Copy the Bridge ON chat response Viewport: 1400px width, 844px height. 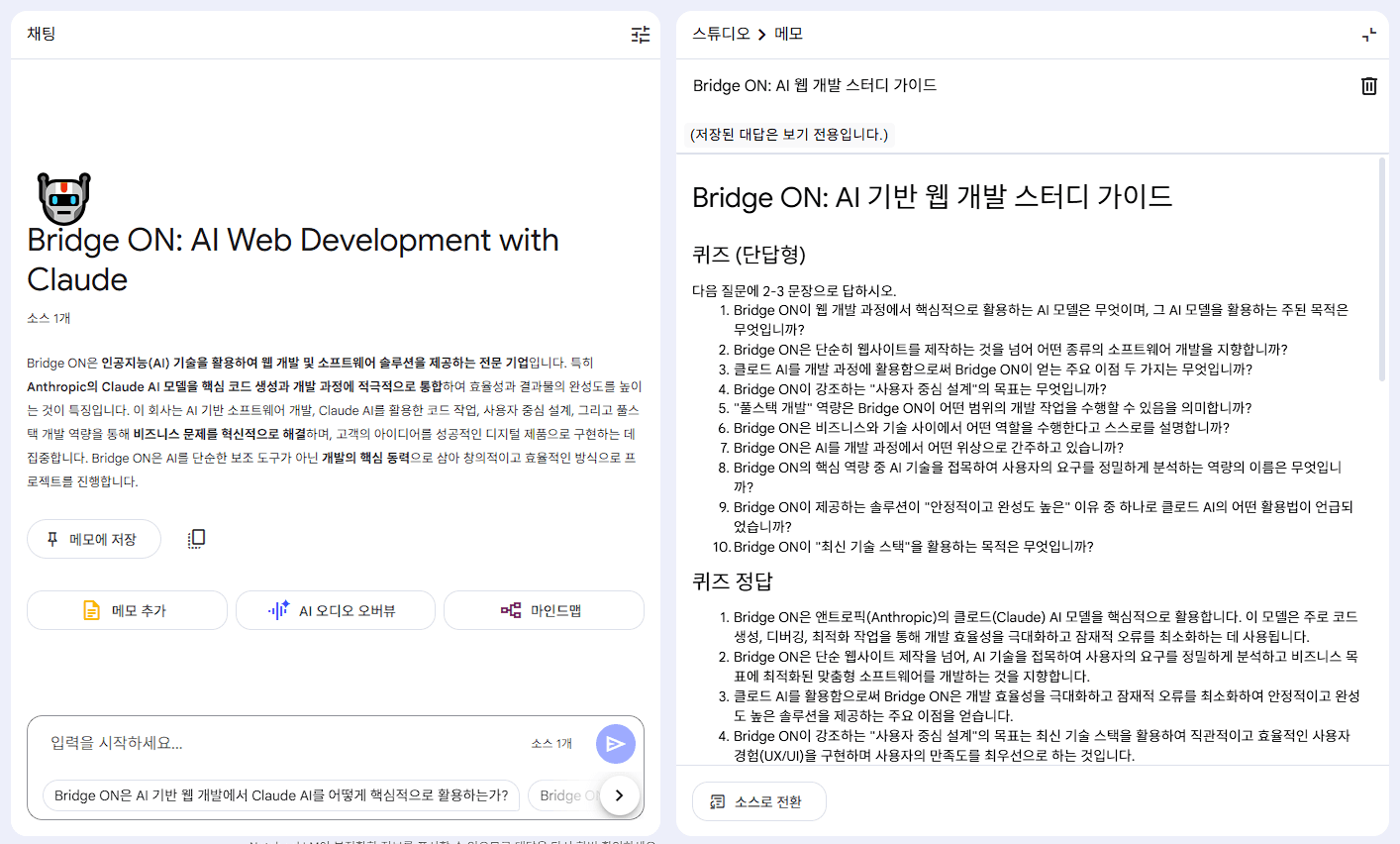[x=195, y=537]
